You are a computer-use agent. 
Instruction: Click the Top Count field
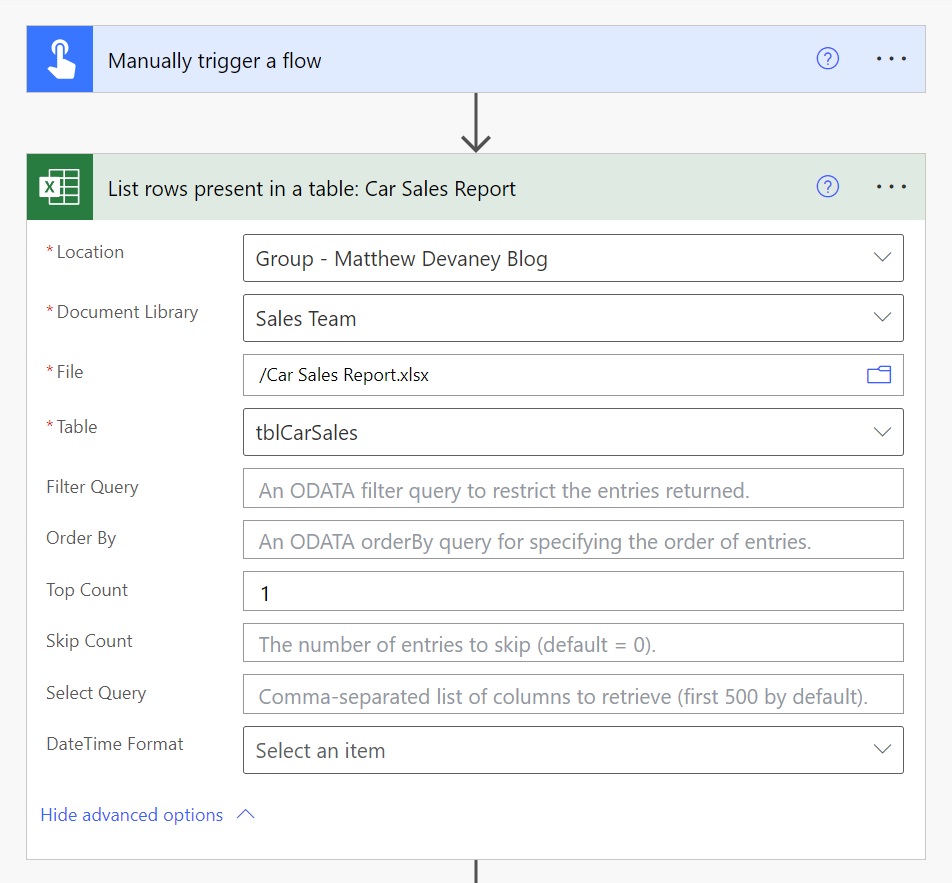coord(573,591)
